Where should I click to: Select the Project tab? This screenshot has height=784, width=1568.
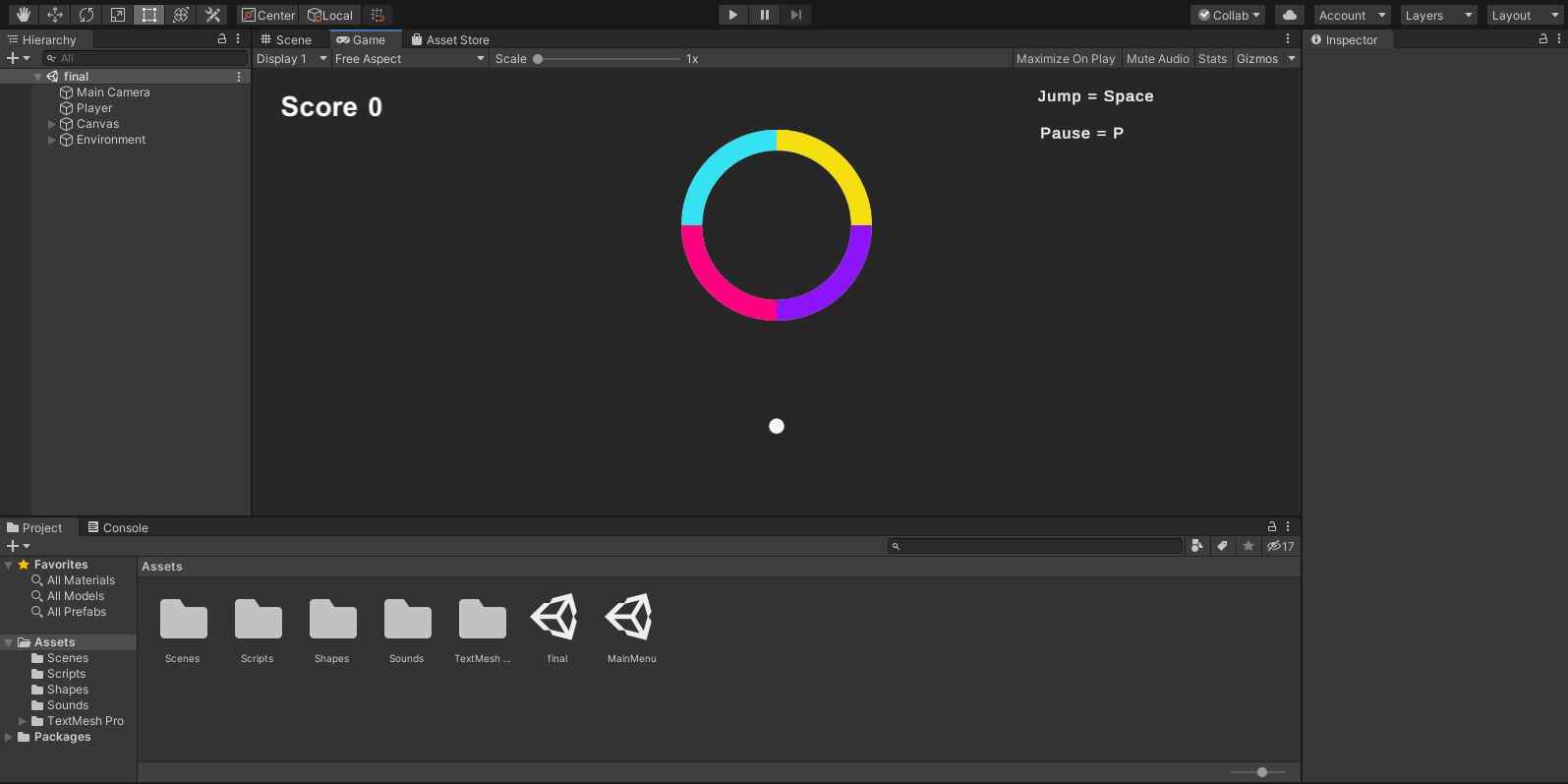(34, 527)
